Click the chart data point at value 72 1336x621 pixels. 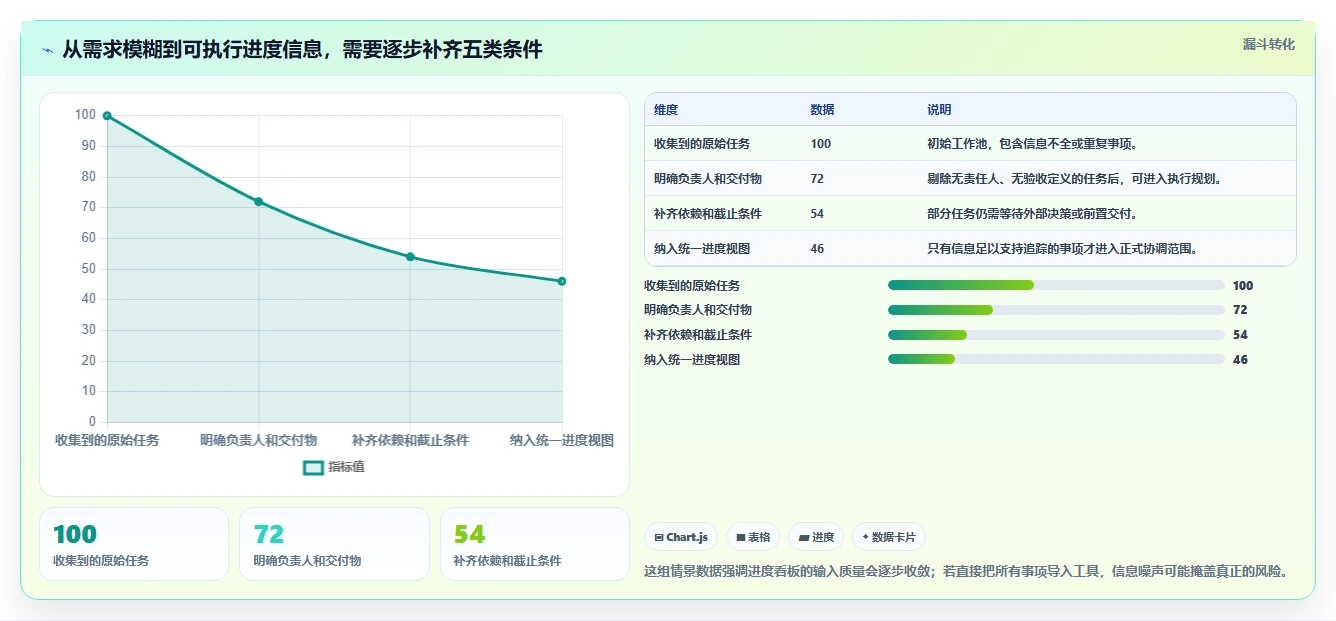pyautogui.click(x=259, y=202)
